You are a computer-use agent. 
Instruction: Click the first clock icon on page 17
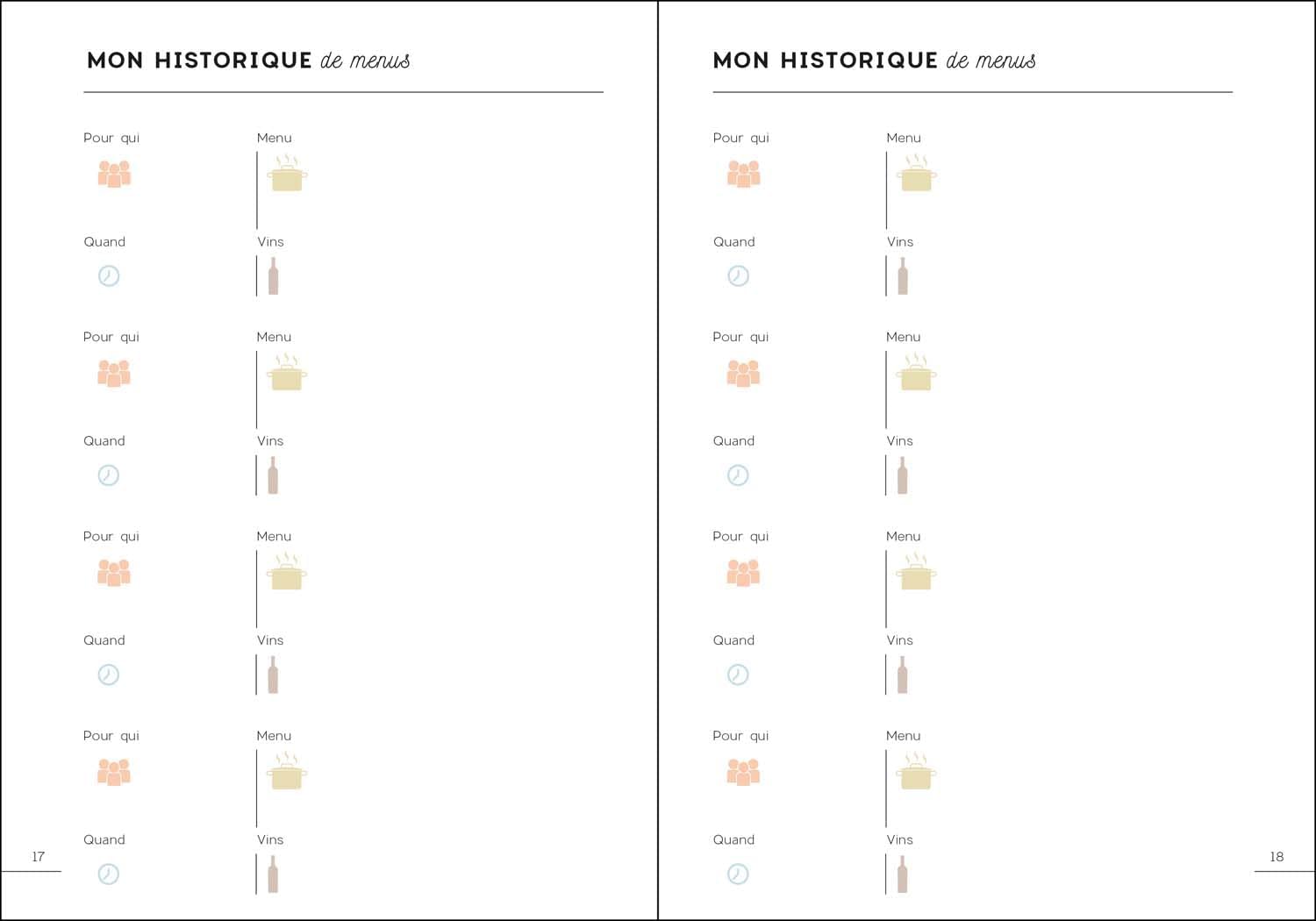109,276
